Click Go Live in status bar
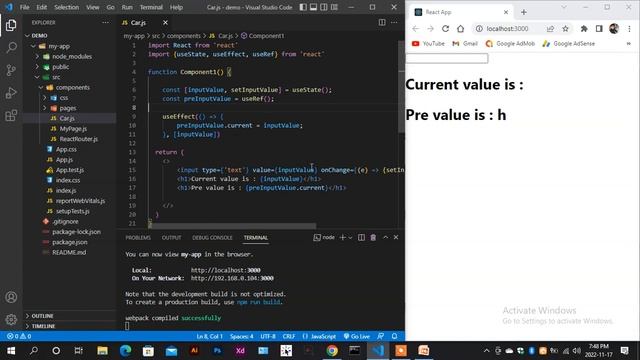This screenshot has height=360, width=640. click(x=356, y=336)
